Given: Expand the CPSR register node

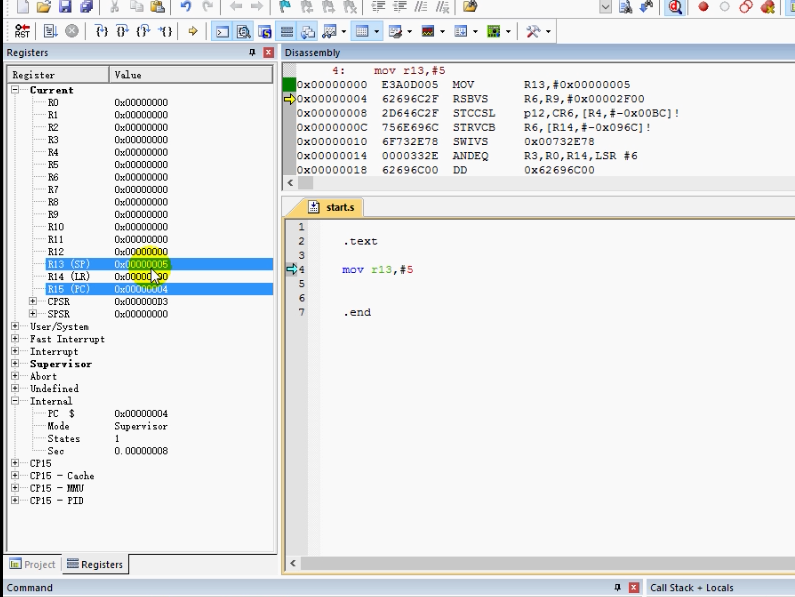Looking at the screenshot, I should tap(33, 301).
